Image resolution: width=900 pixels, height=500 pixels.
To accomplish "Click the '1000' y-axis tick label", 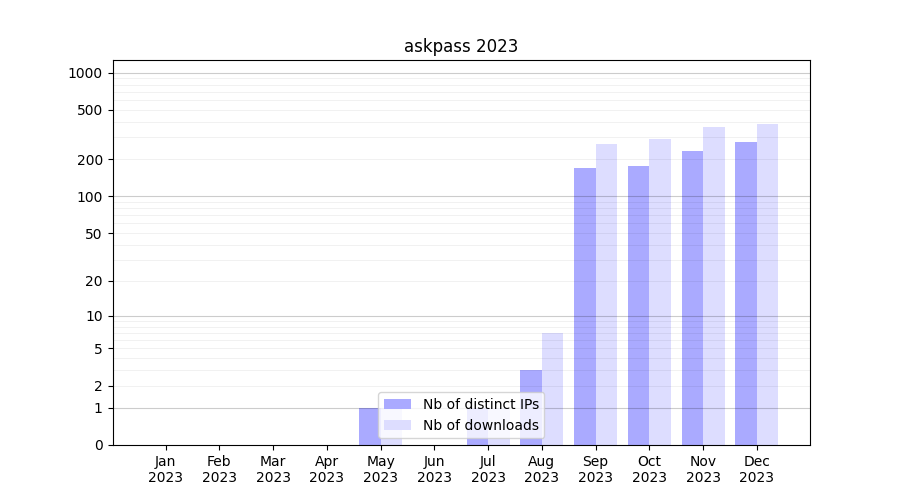I will (85, 73).
